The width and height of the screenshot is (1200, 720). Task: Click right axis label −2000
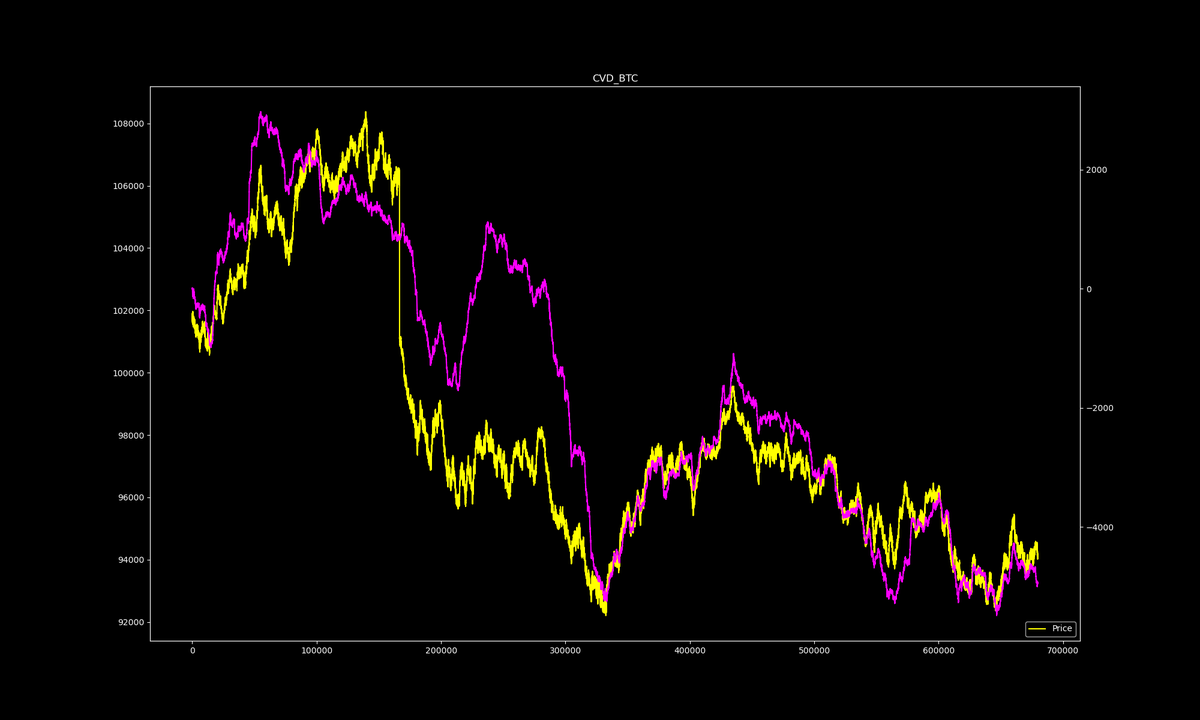(x=1100, y=408)
